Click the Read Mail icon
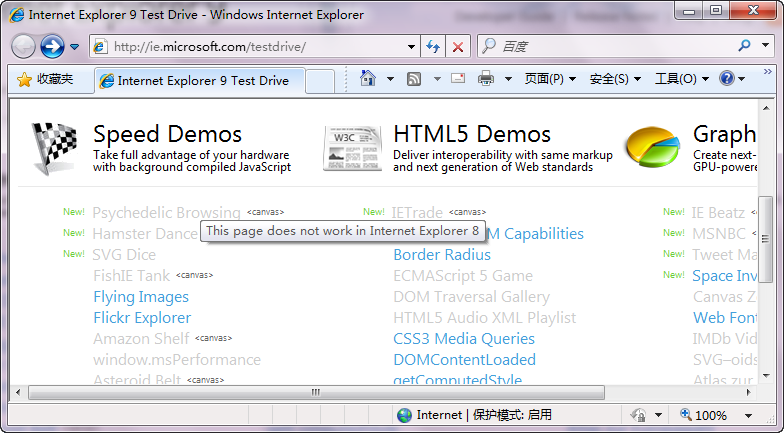 [458, 78]
